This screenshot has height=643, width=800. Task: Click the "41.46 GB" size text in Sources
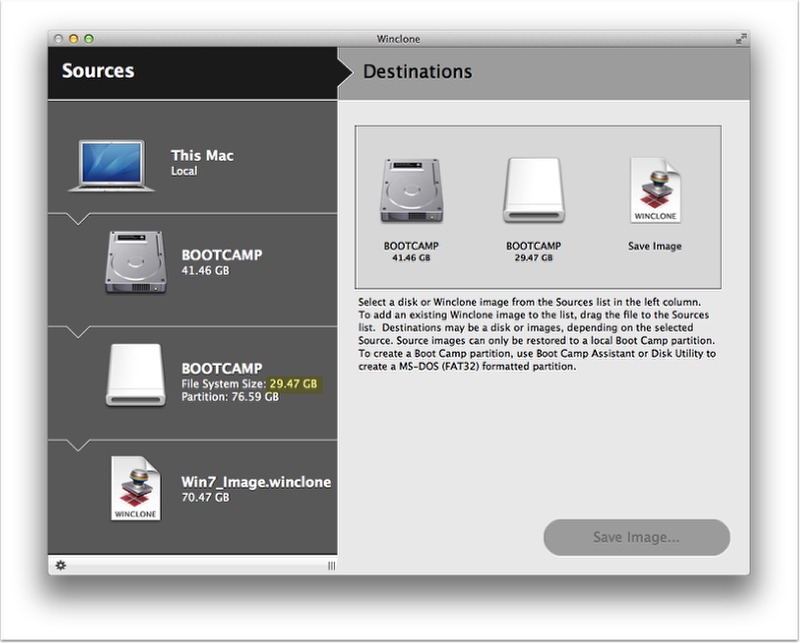pyautogui.click(x=206, y=270)
